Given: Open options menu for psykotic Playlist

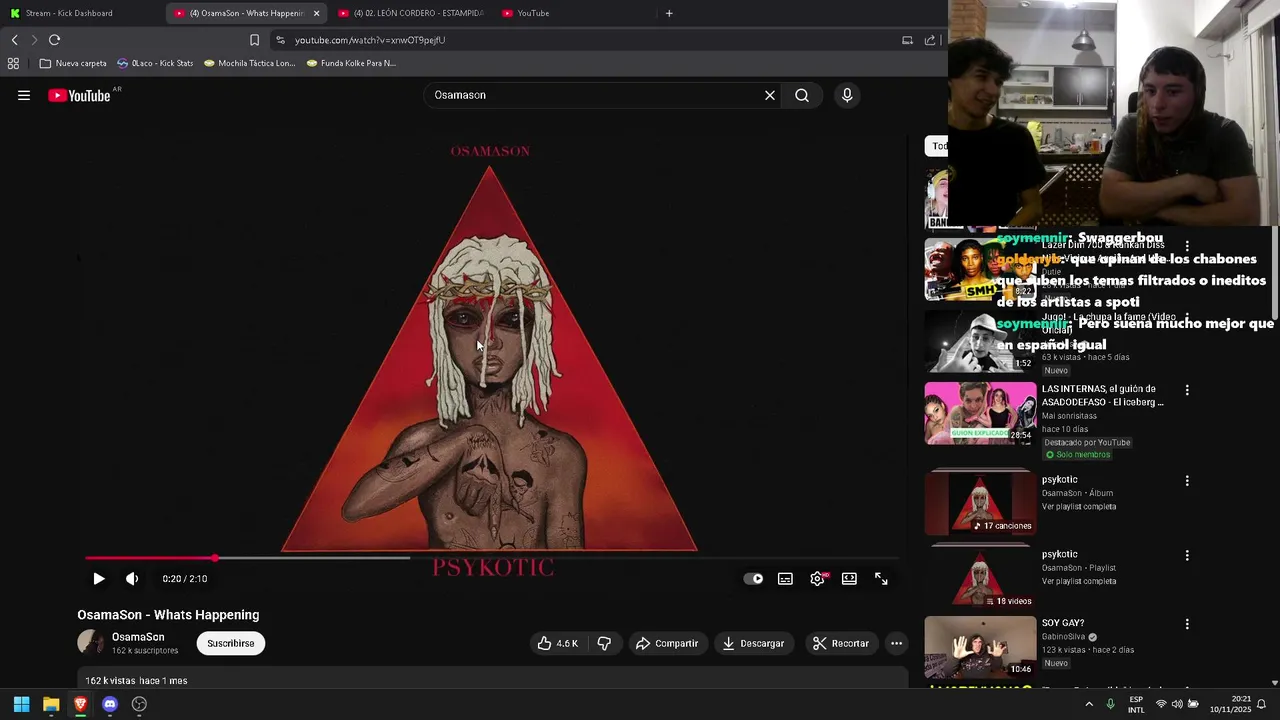Looking at the screenshot, I should (x=1187, y=555).
